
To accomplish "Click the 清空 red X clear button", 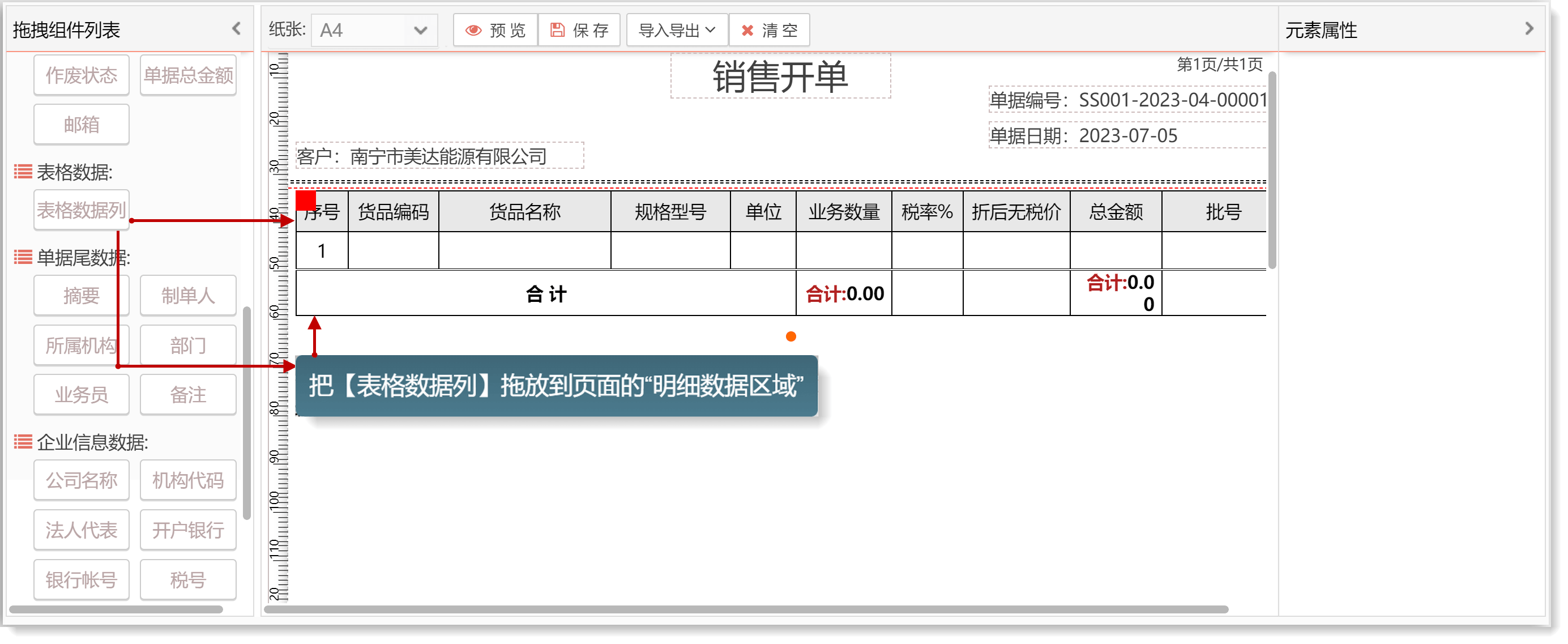I will (x=769, y=30).
